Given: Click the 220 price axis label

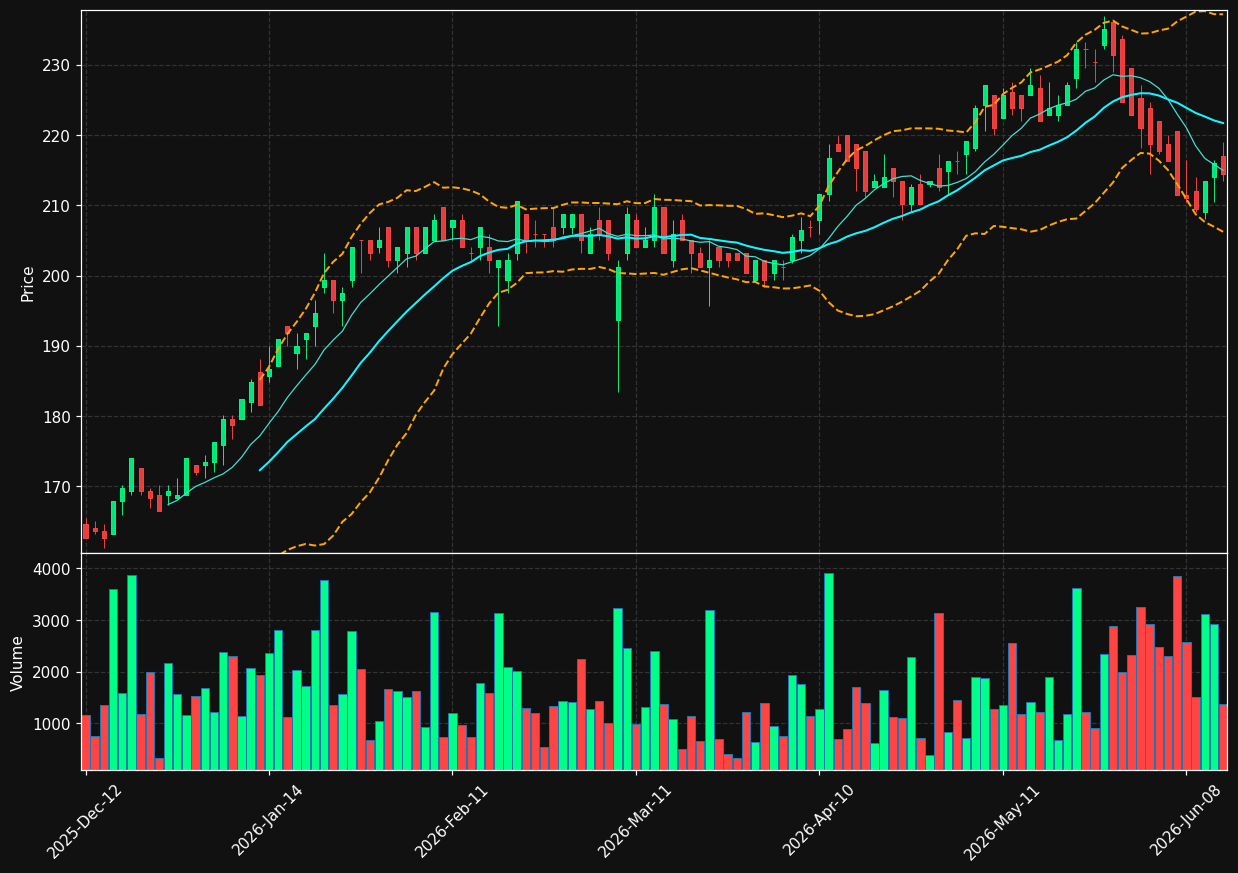Looking at the screenshot, I should point(57,136).
